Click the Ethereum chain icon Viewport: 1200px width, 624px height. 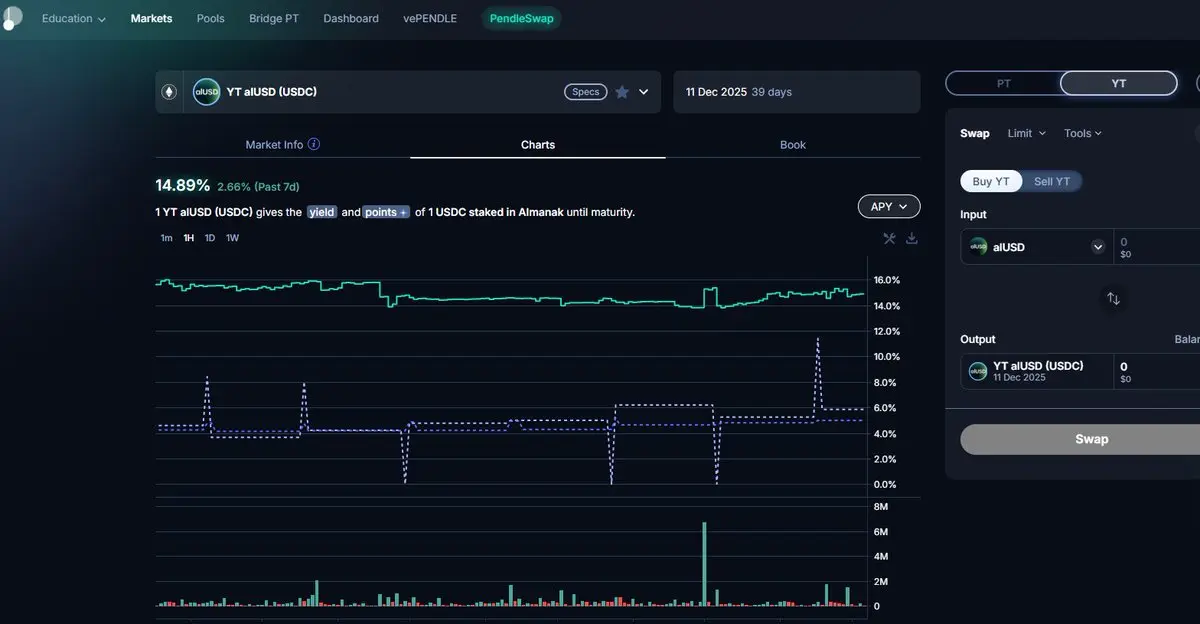(169, 92)
